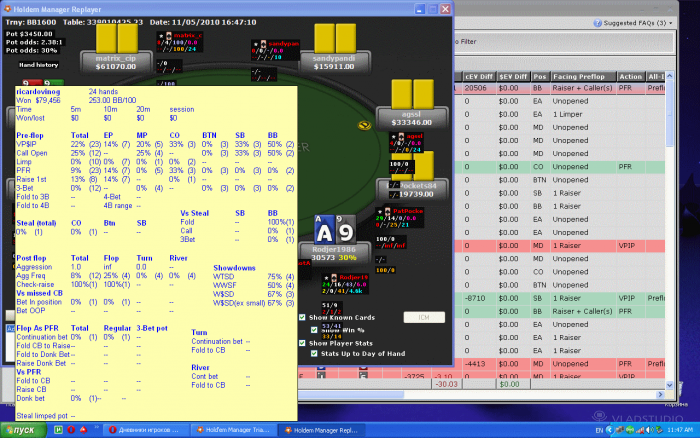700x438 pixels.
Task: Click the Suggested FAQs question mark icon
Action: [597, 23]
